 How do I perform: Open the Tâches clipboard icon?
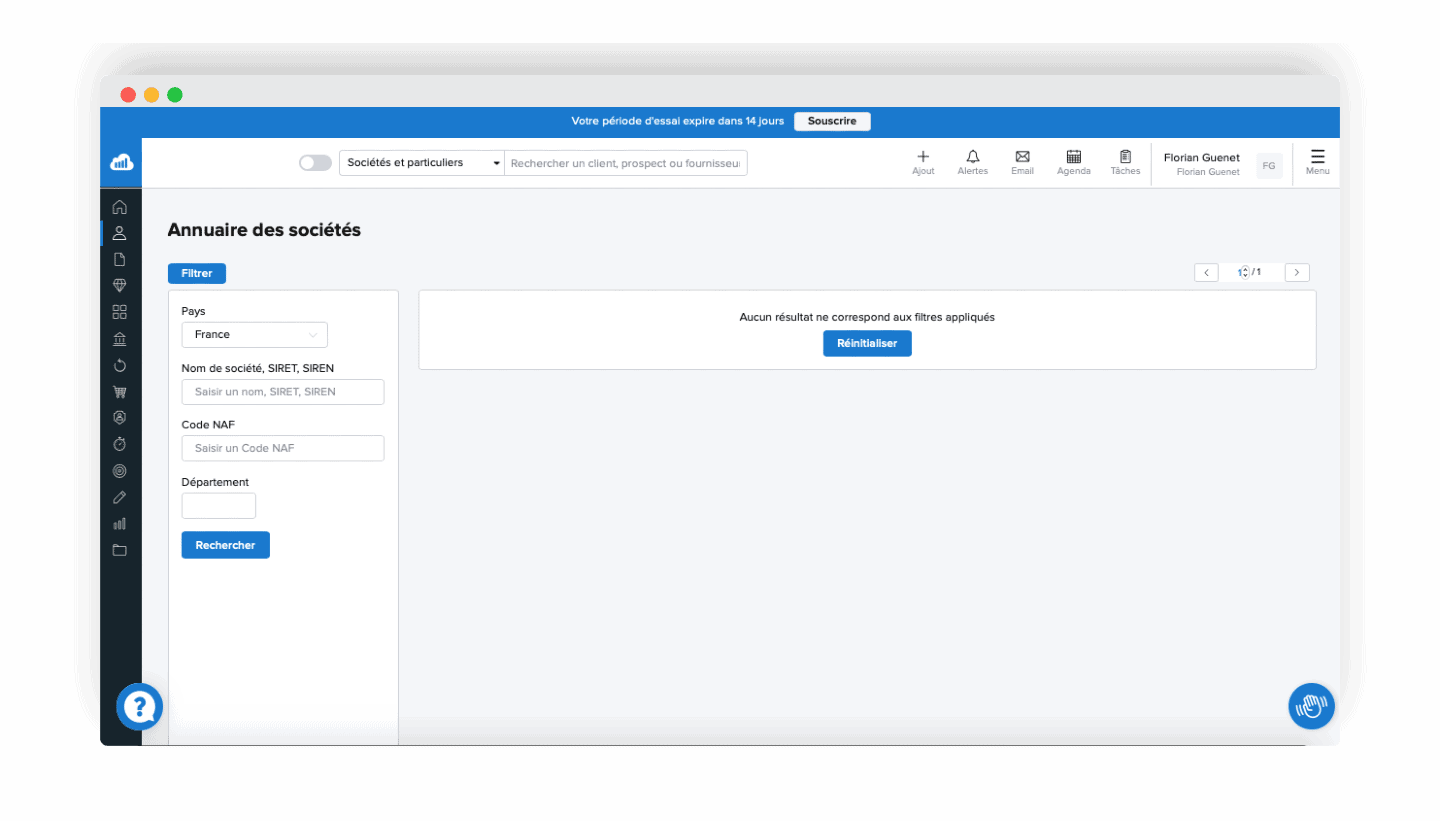1125,157
